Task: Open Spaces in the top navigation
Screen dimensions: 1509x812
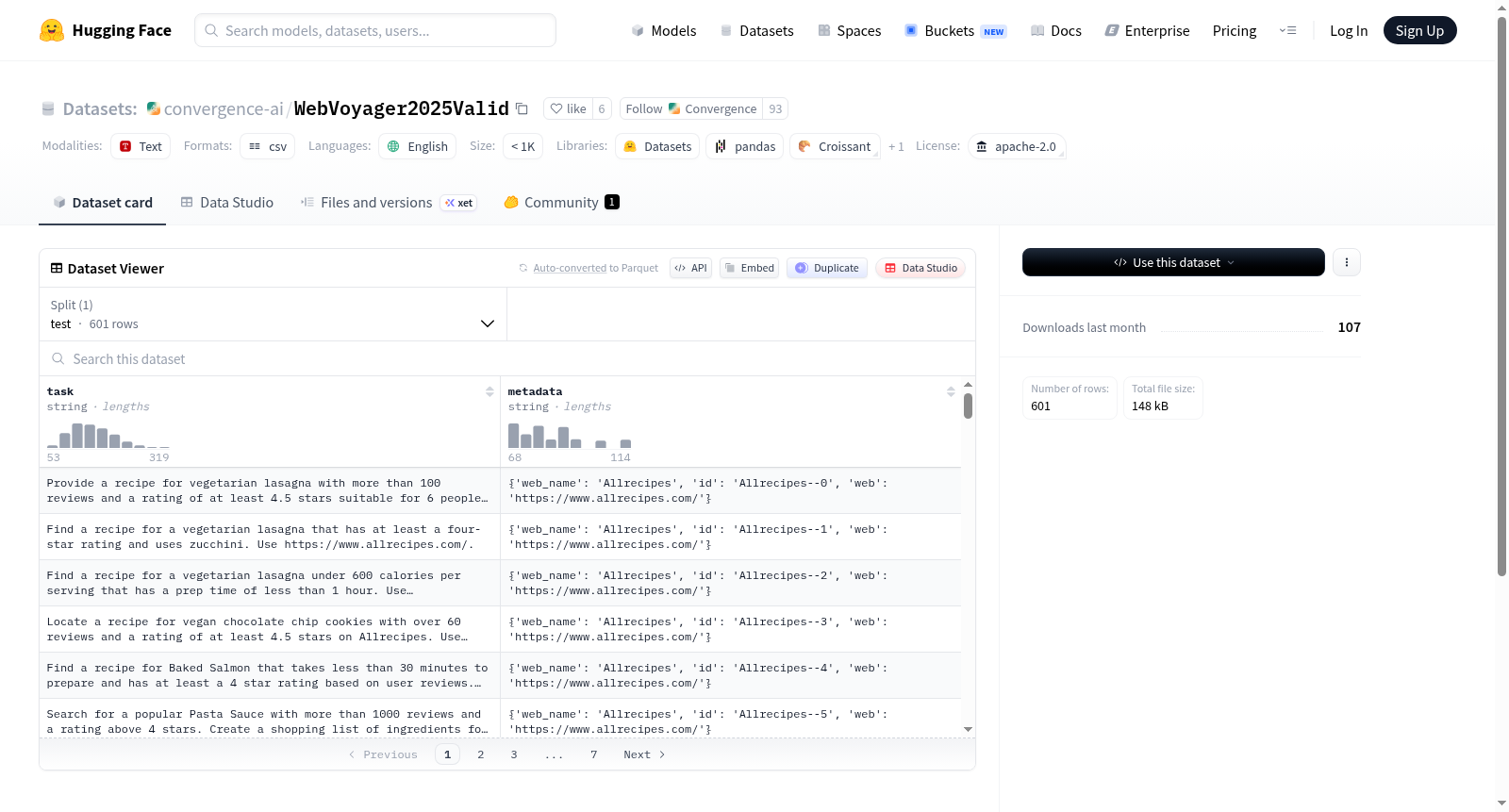Action: point(849,30)
